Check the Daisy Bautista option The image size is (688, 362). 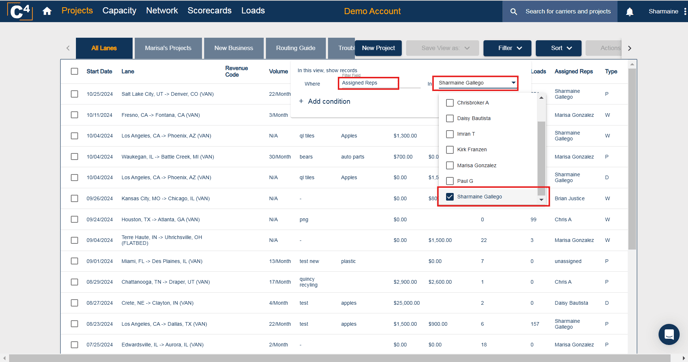click(450, 118)
